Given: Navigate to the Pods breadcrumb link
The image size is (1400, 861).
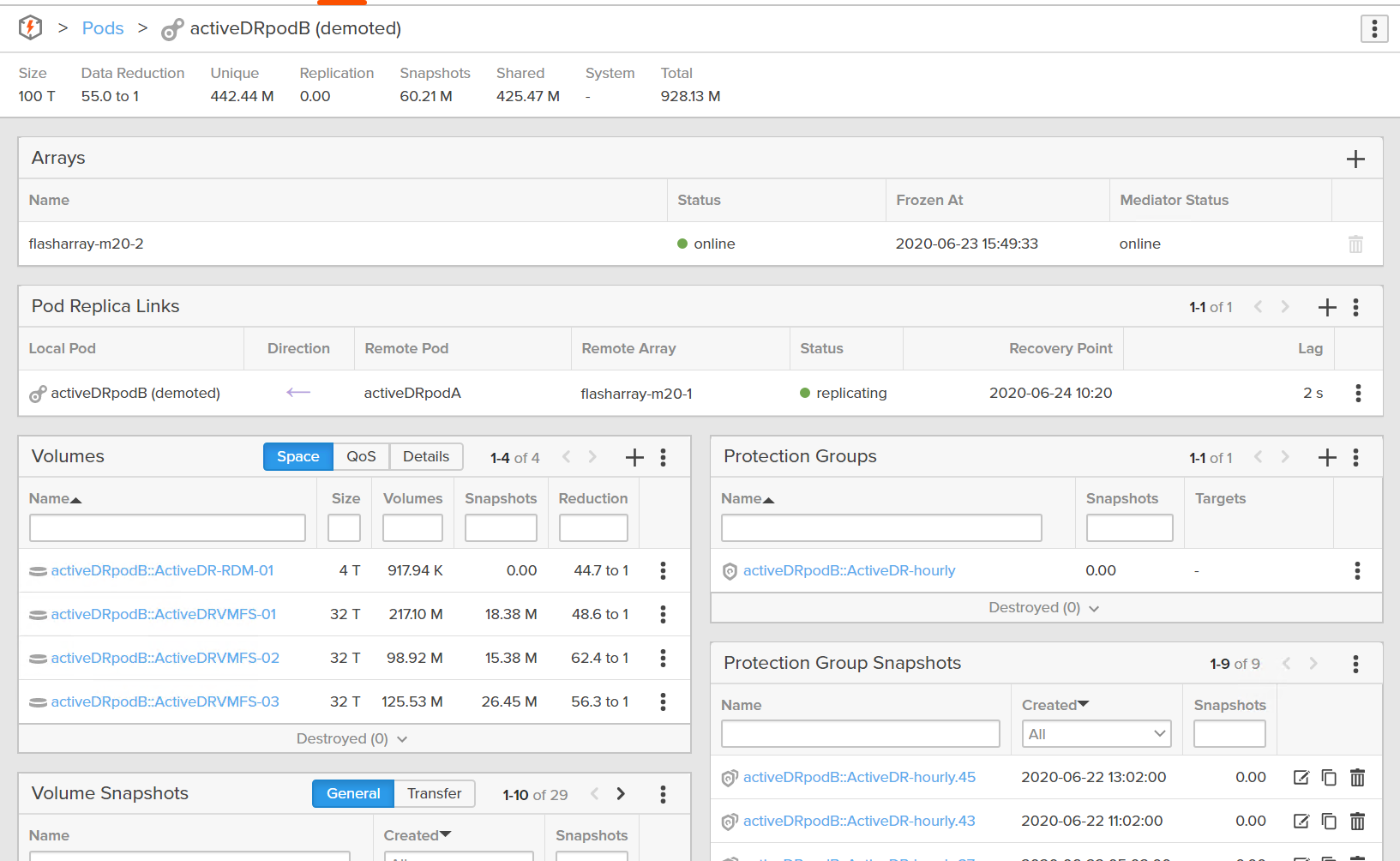Looking at the screenshot, I should [103, 28].
